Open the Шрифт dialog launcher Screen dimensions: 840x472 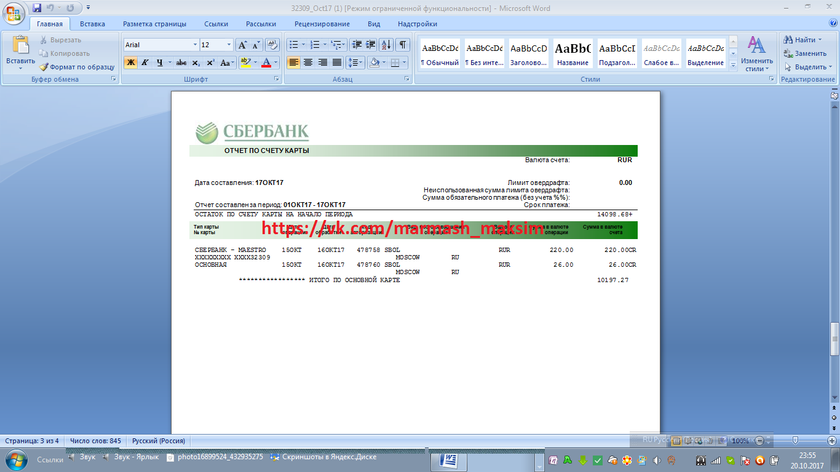coord(276,79)
